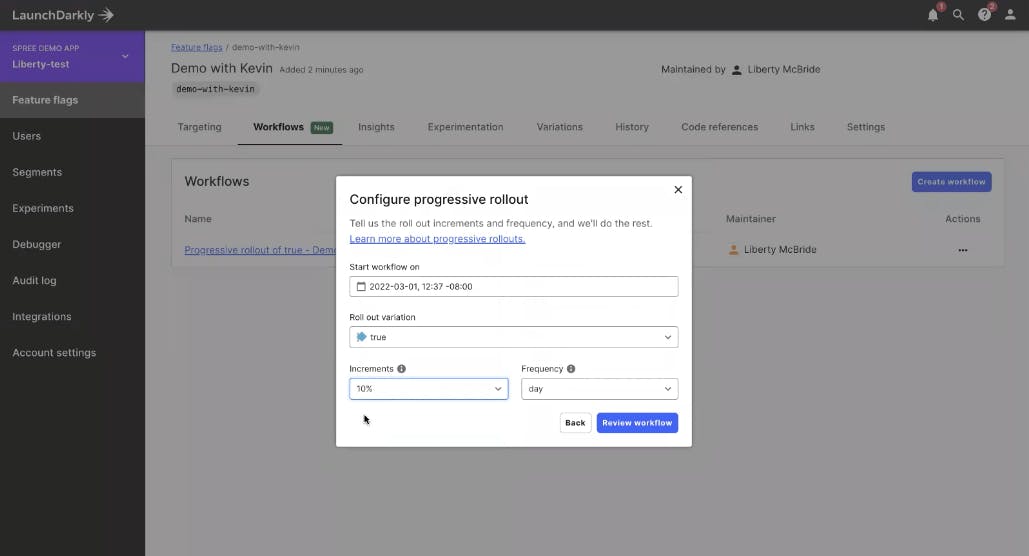Click the LaunchDarkly logo
Image resolution: width=1029 pixels, height=556 pixels.
[63, 15]
